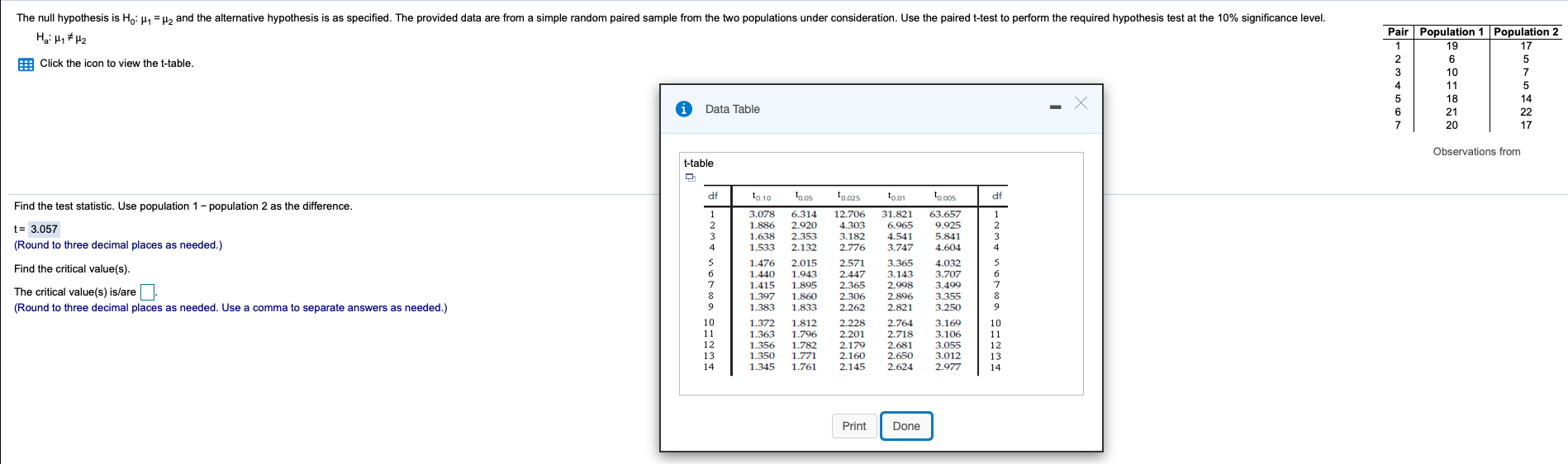
Task: Select the t0.025 column header
Action: [x=848, y=196]
